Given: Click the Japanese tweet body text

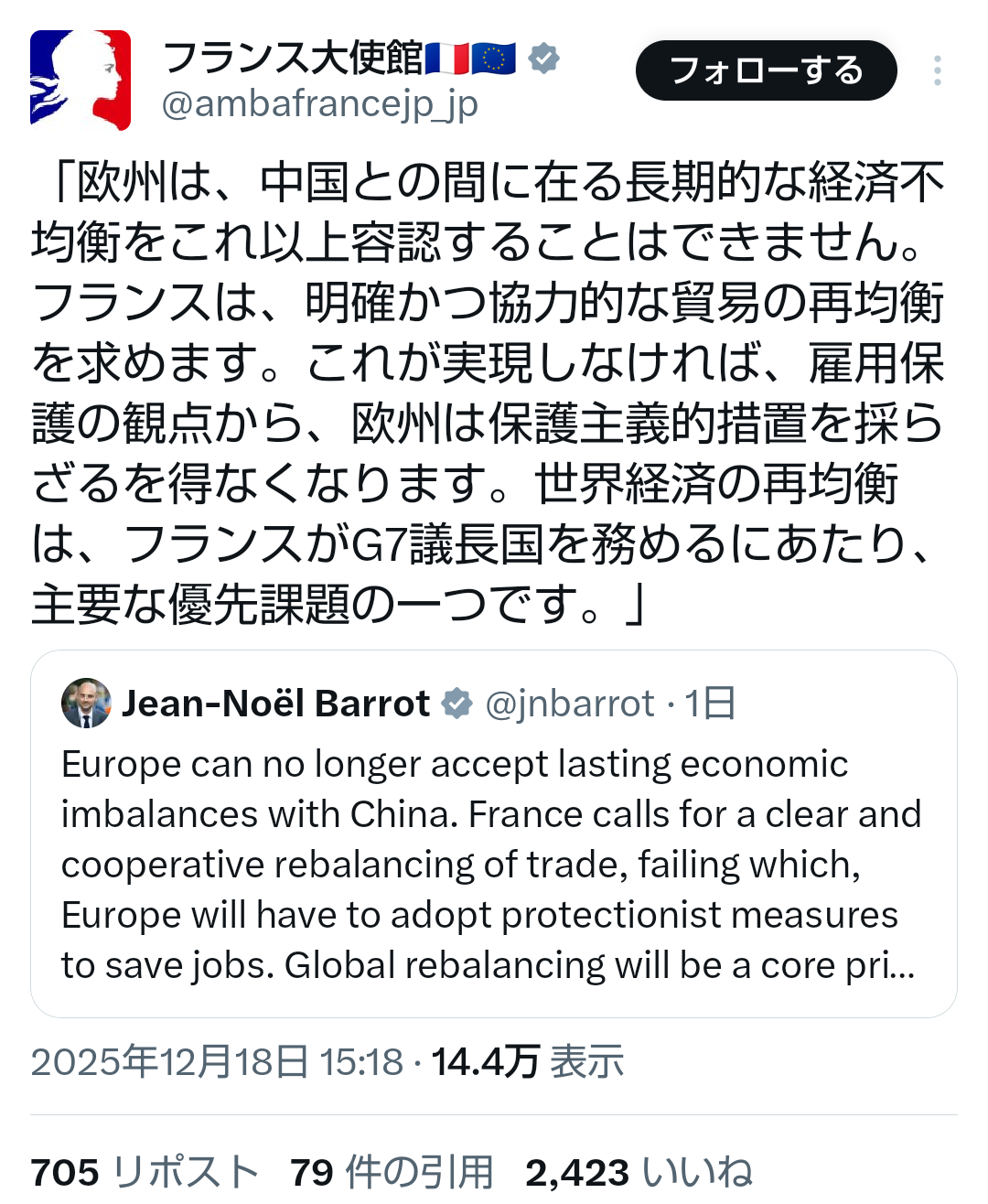Looking at the screenshot, I should [488, 392].
